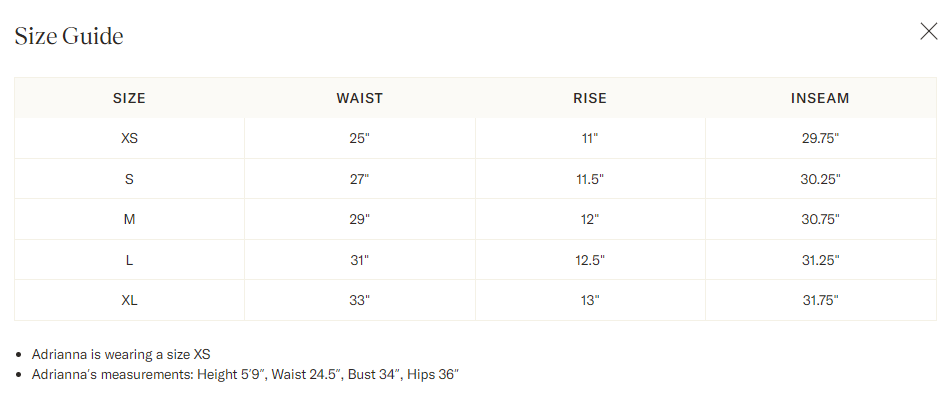Screen dimensions: 952x410
Task: Click the RISE column header
Action: click(590, 98)
